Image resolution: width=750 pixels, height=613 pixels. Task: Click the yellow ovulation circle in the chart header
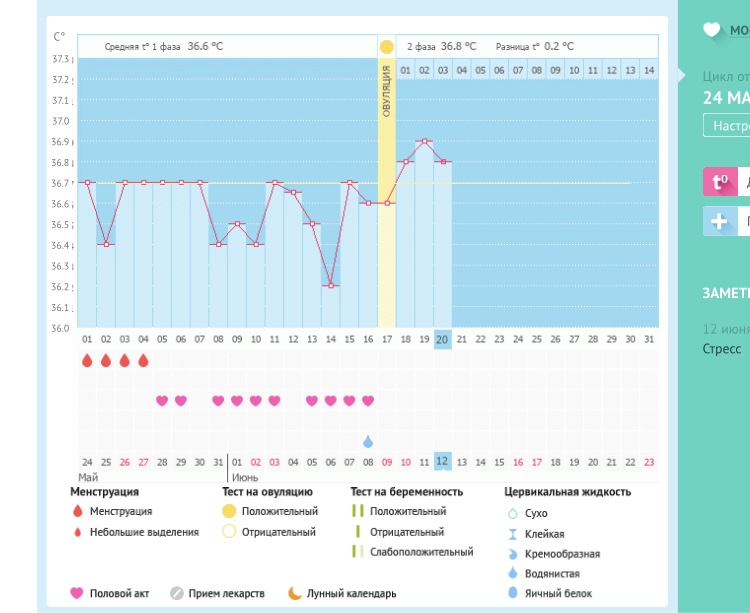386,47
